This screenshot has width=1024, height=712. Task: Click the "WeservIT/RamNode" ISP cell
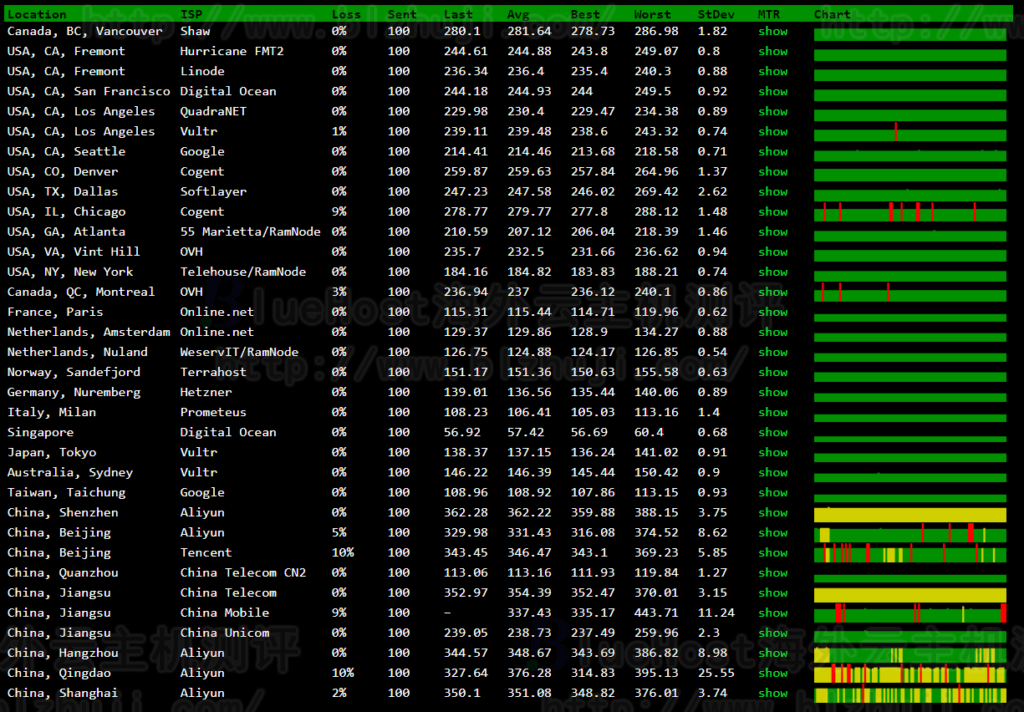tap(239, 352)
